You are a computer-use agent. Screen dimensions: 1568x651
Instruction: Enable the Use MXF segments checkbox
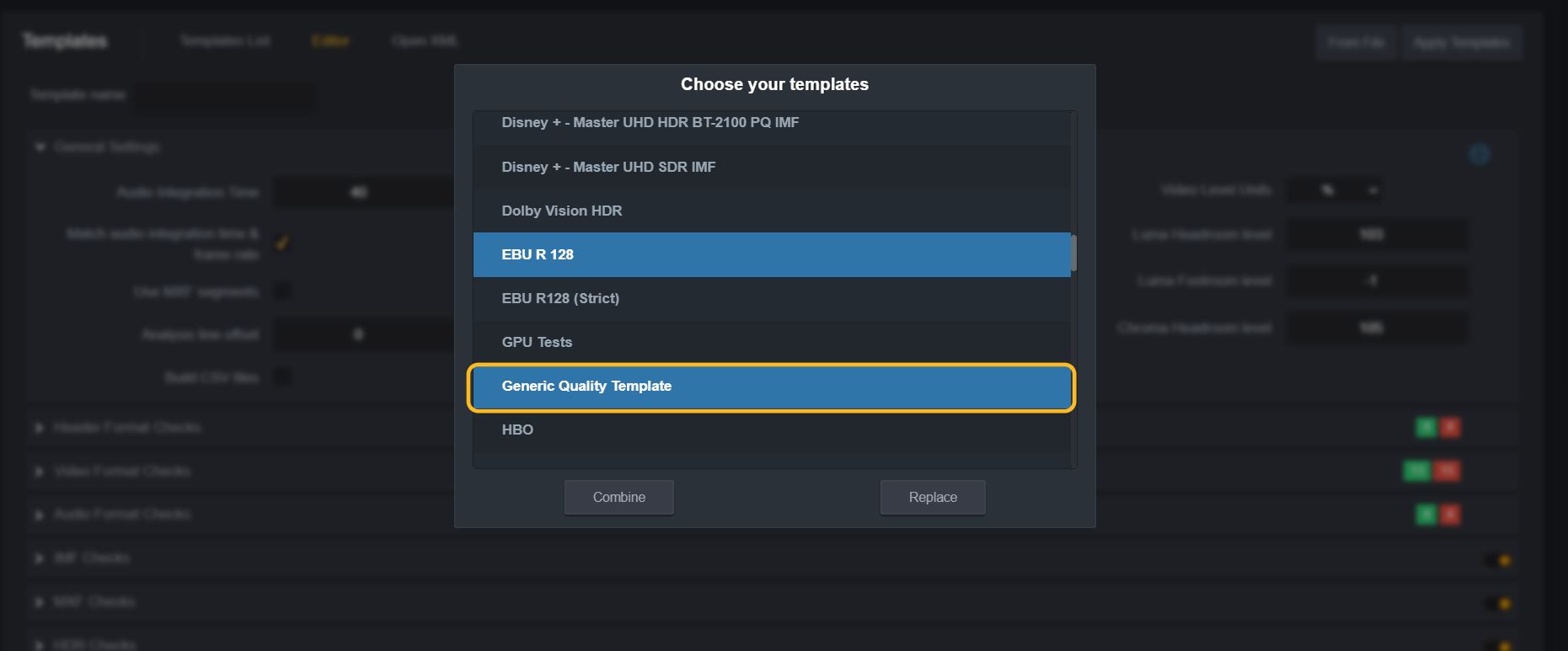[282, 291]
